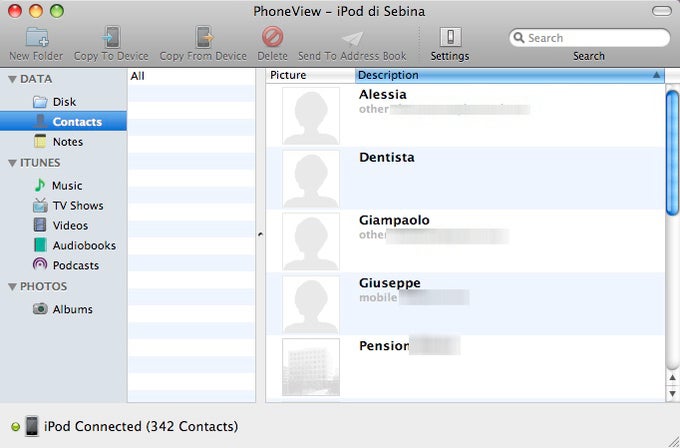Click the Description column header
The image size is (680, 448).
click(510, 75)
